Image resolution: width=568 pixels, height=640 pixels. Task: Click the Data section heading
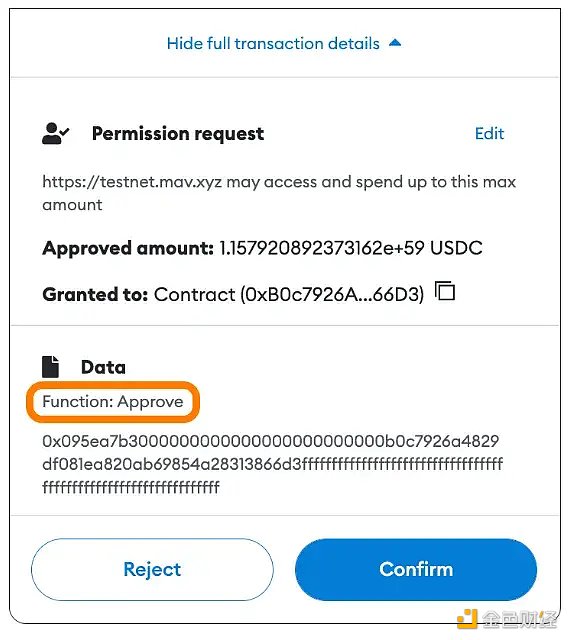[103, 367]
